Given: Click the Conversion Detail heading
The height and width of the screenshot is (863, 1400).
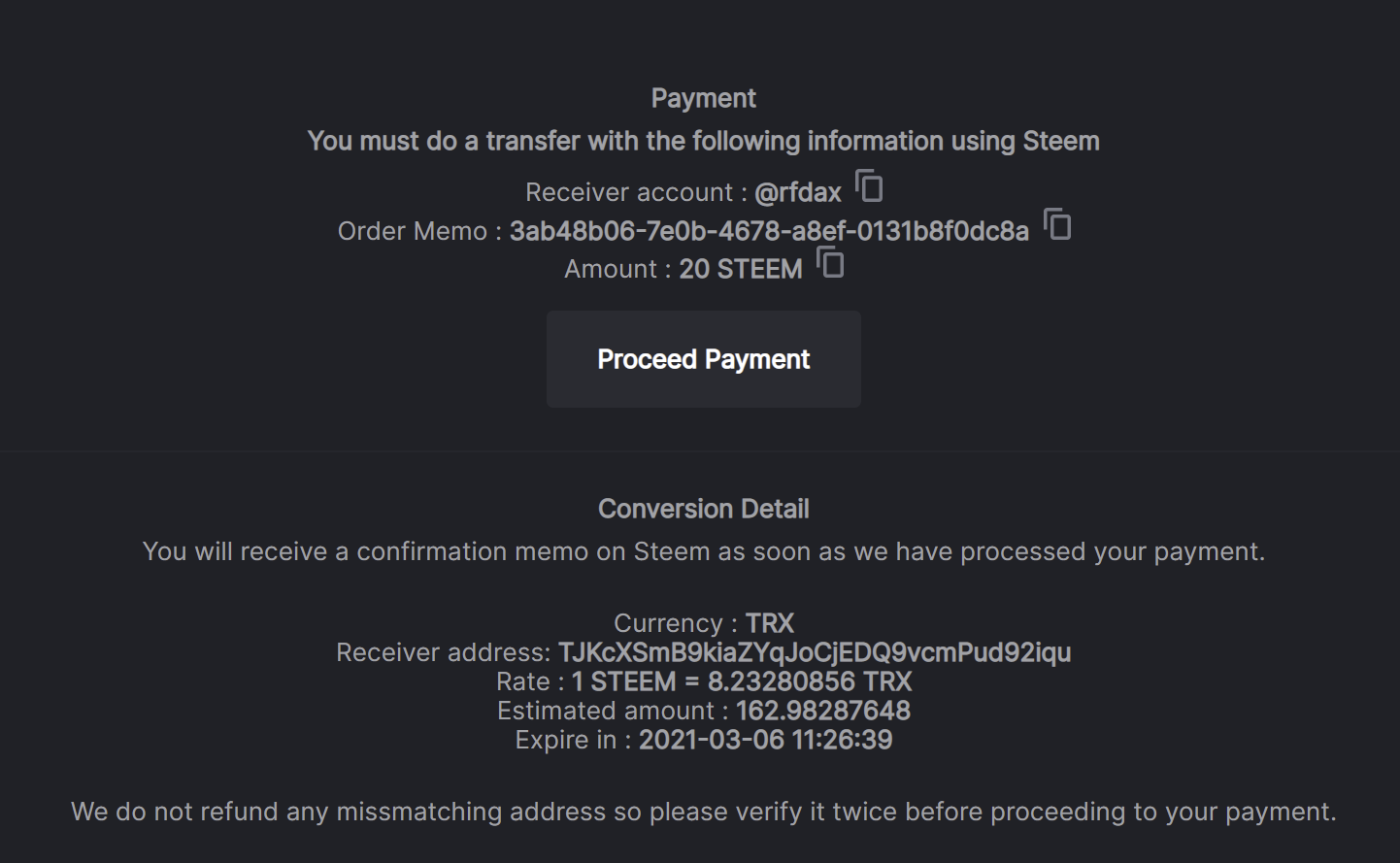Looking at the screenshot, I should (703, 509).
